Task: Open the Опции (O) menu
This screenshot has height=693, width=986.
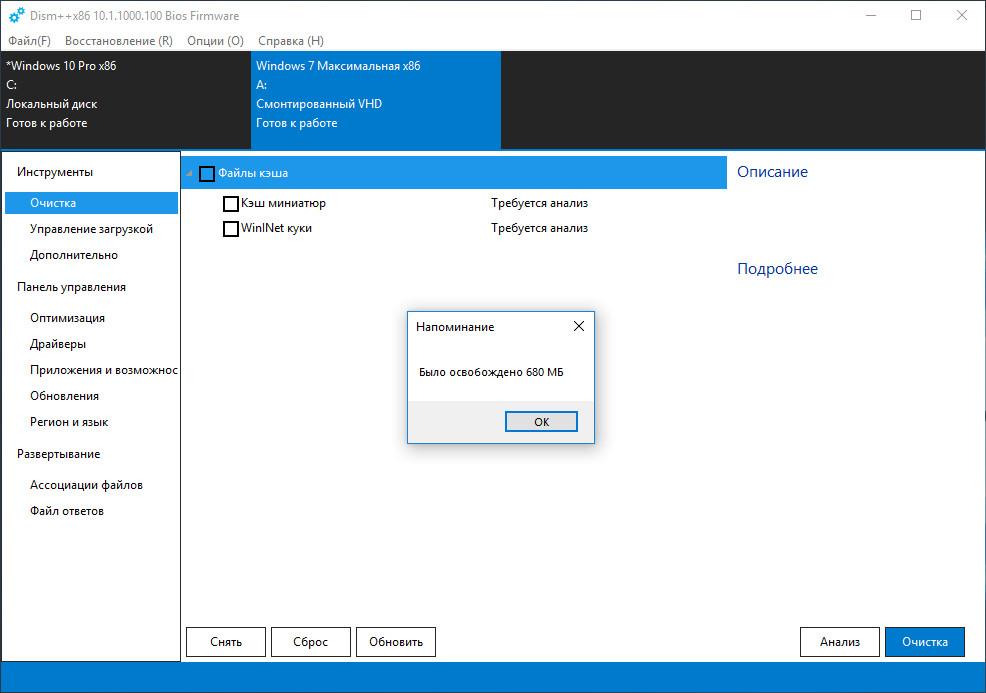Action: tap(215, 41)
